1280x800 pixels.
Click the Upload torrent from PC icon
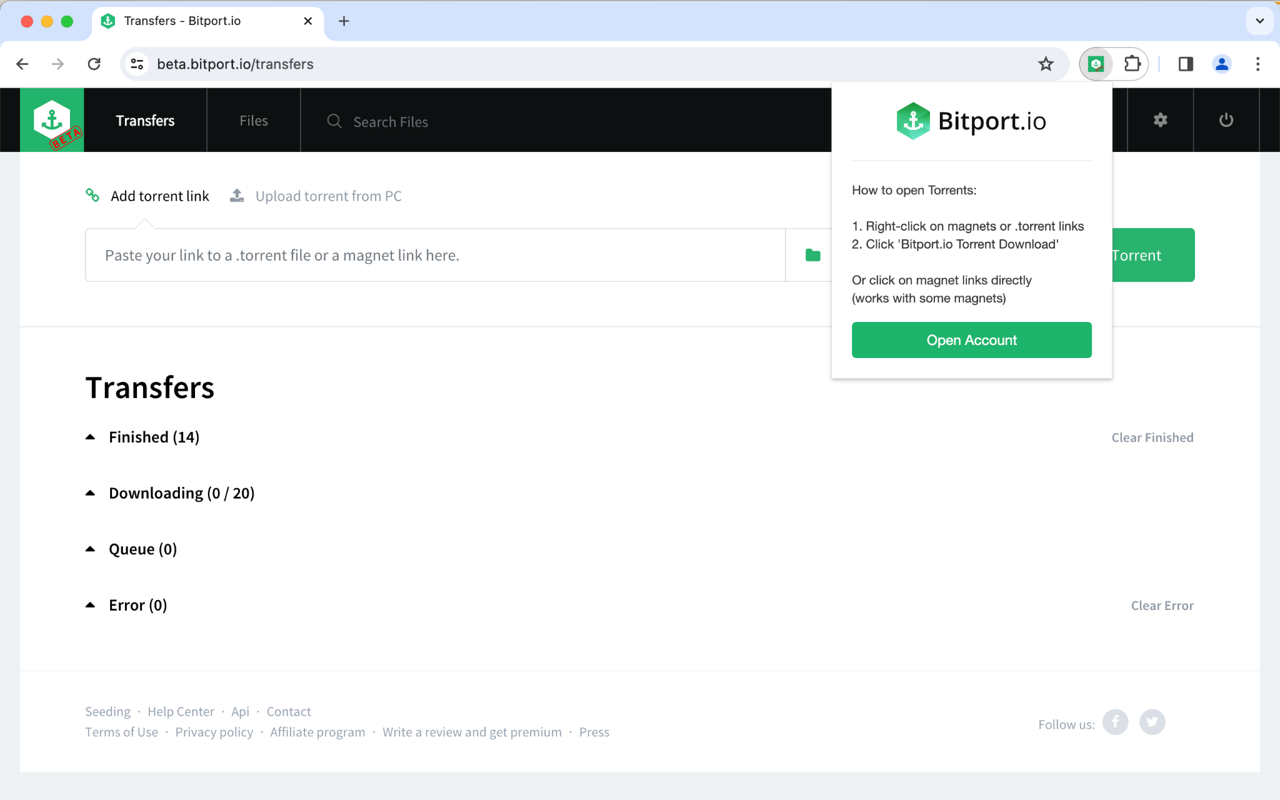pos(237,195)
